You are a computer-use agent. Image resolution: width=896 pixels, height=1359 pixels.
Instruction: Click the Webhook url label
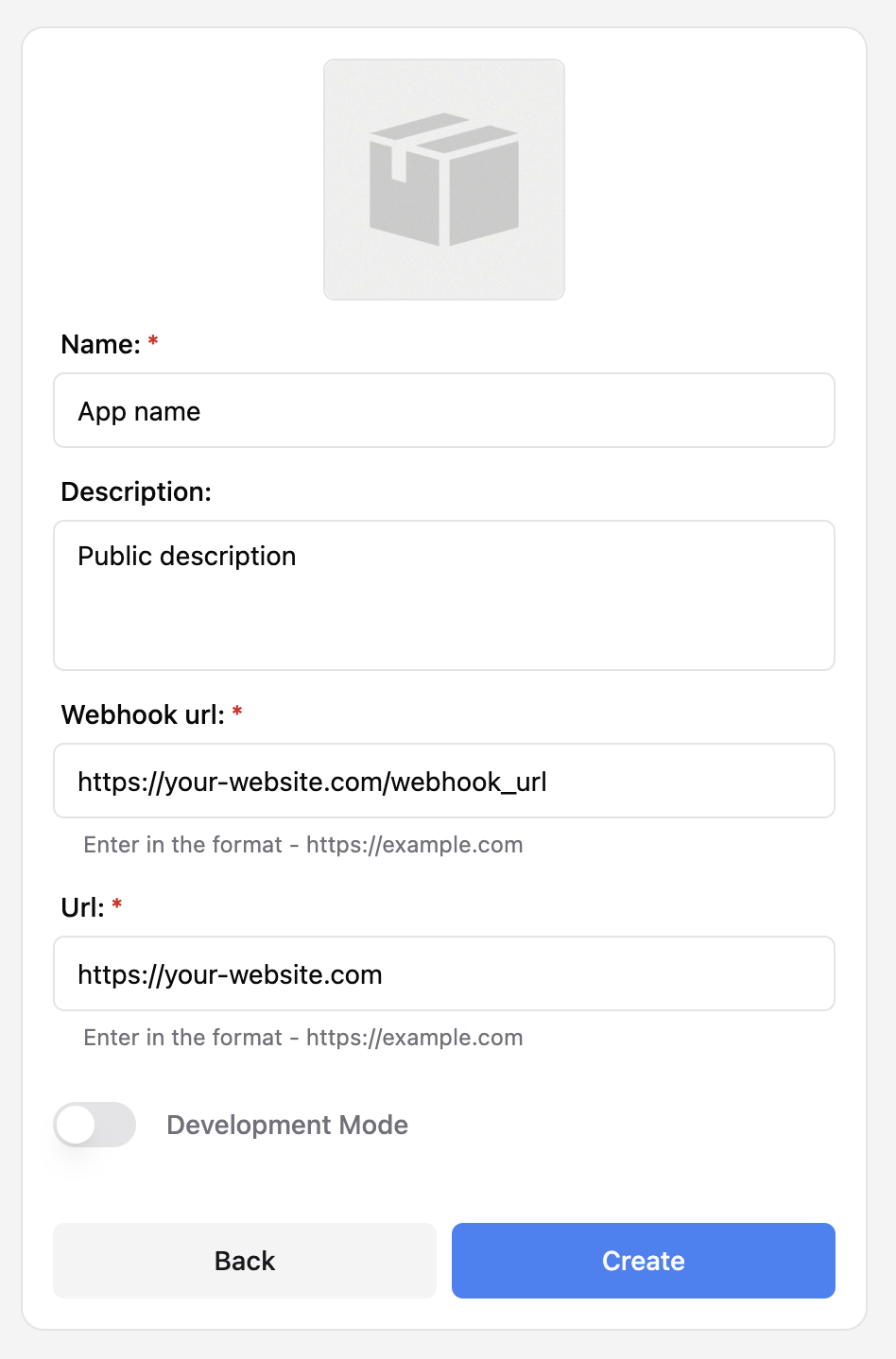[x=144, y=714]
